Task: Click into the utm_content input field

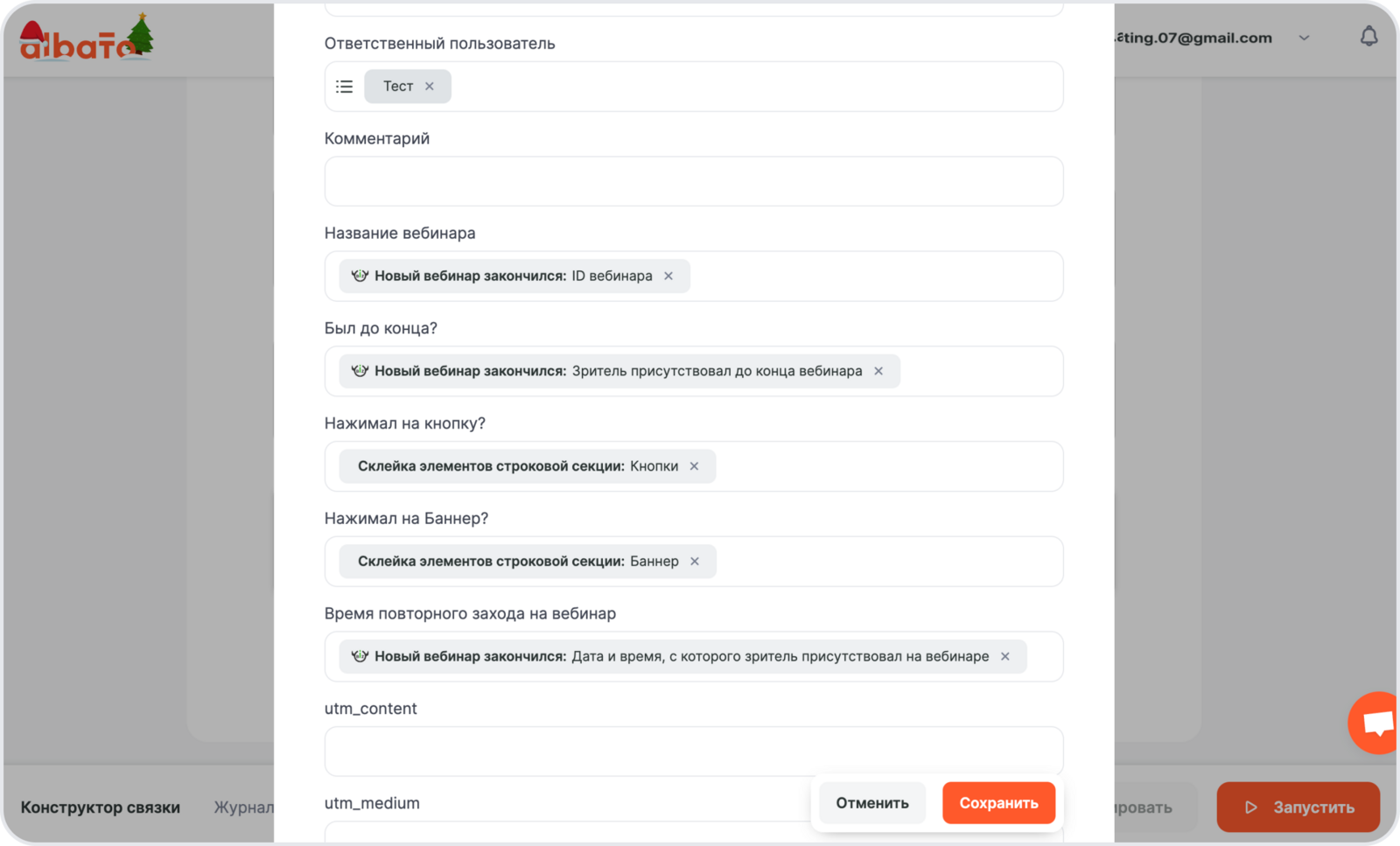Action: tap(693, 751)
